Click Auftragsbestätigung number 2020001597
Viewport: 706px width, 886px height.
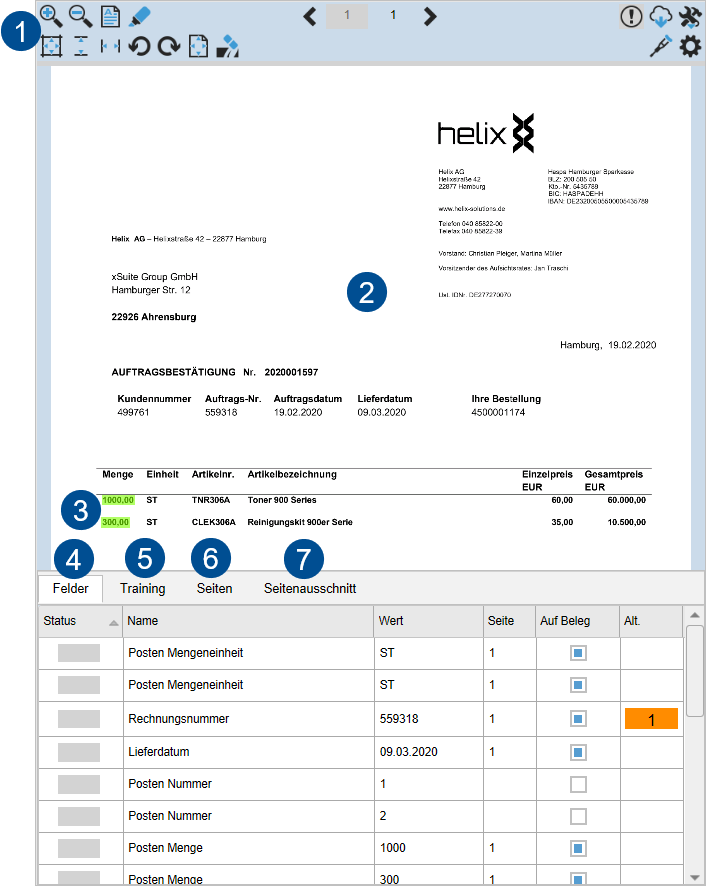(x=291, y=372)
